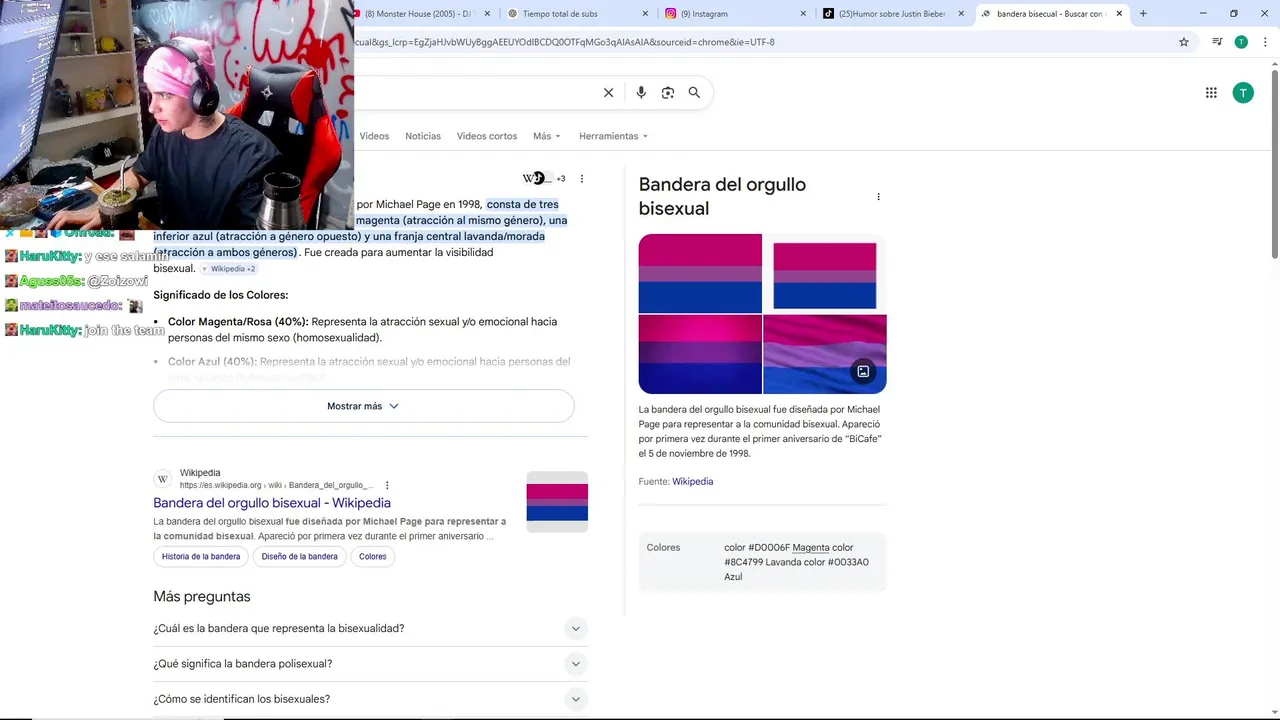Click the magnifying glass search icon

coord(694,93)
